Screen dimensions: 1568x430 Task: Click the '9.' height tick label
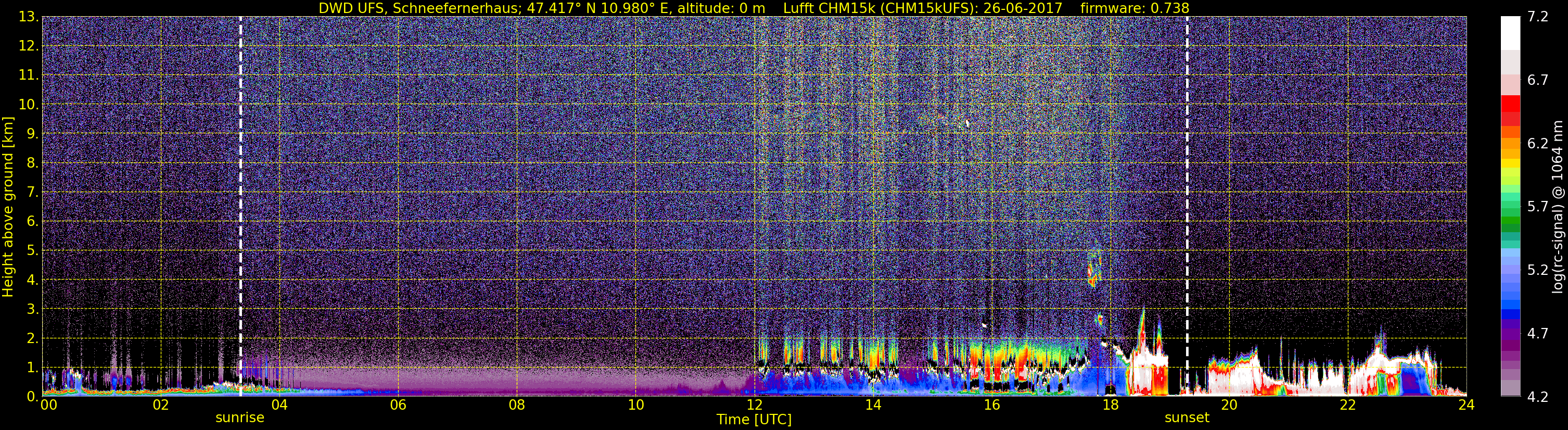pyautogui.click(x=33, y=133)
